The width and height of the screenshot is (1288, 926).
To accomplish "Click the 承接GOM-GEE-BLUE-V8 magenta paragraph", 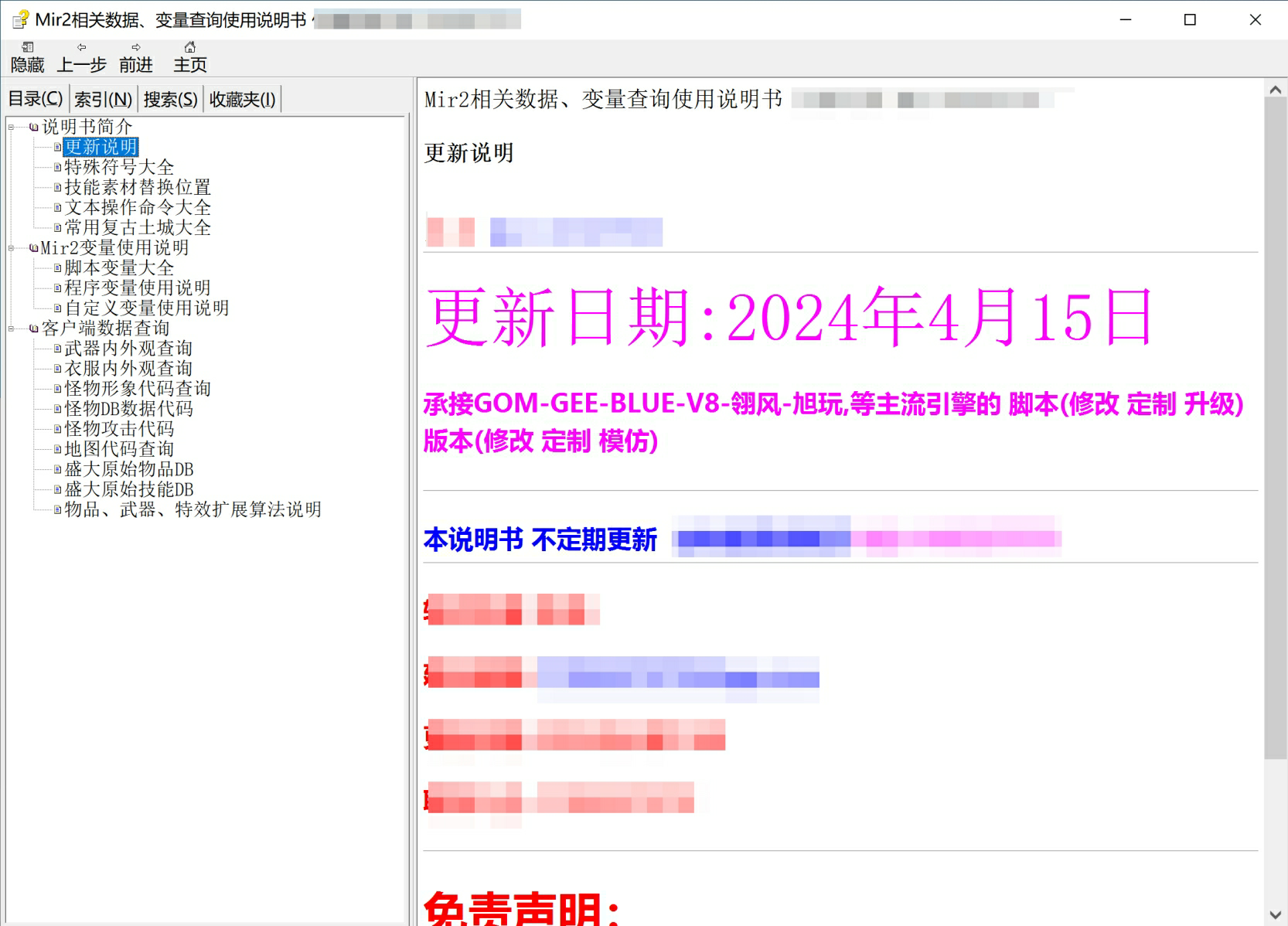I will coord(833,422).
